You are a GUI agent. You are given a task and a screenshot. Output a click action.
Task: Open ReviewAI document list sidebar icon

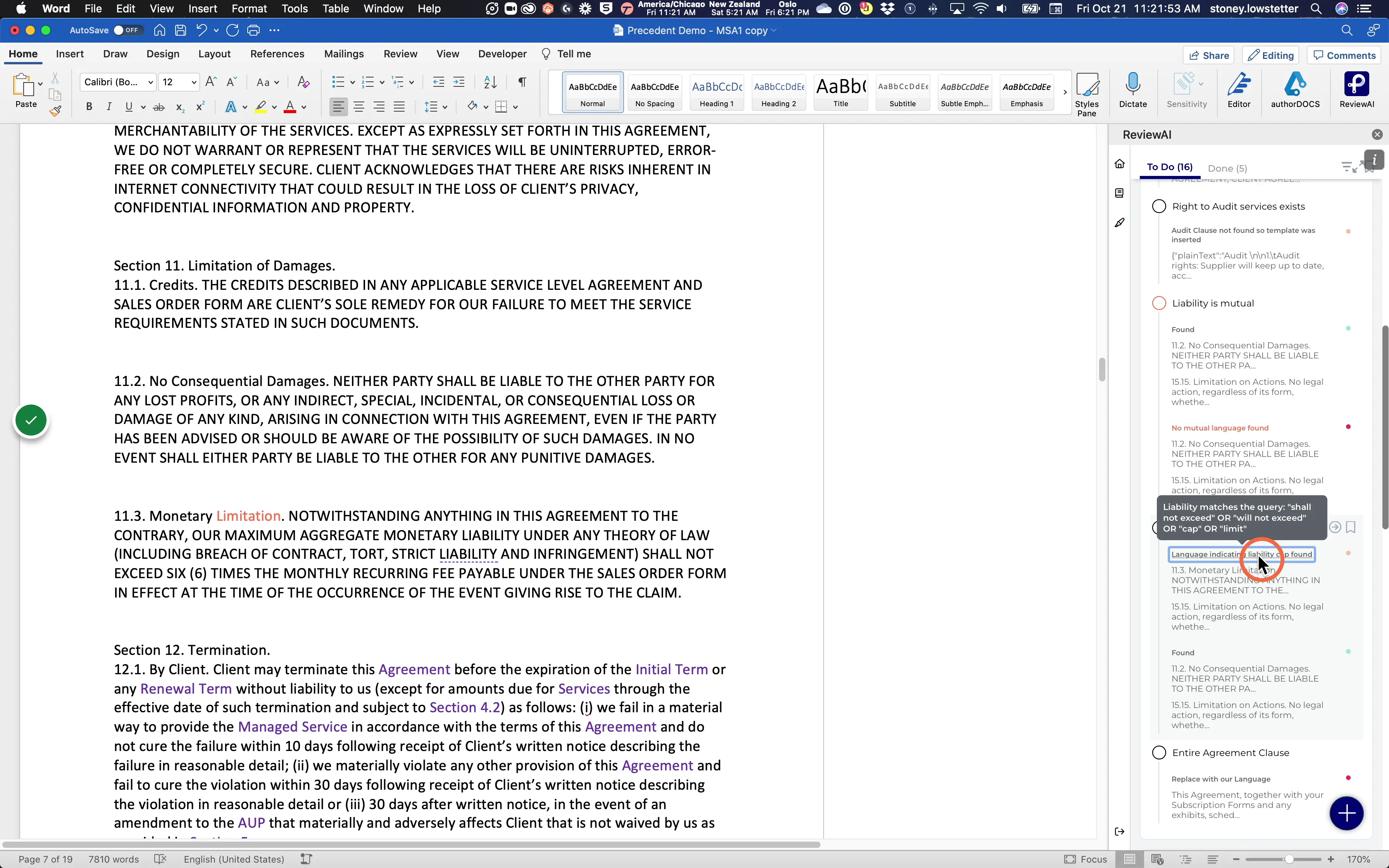(x=1119, y=193)
